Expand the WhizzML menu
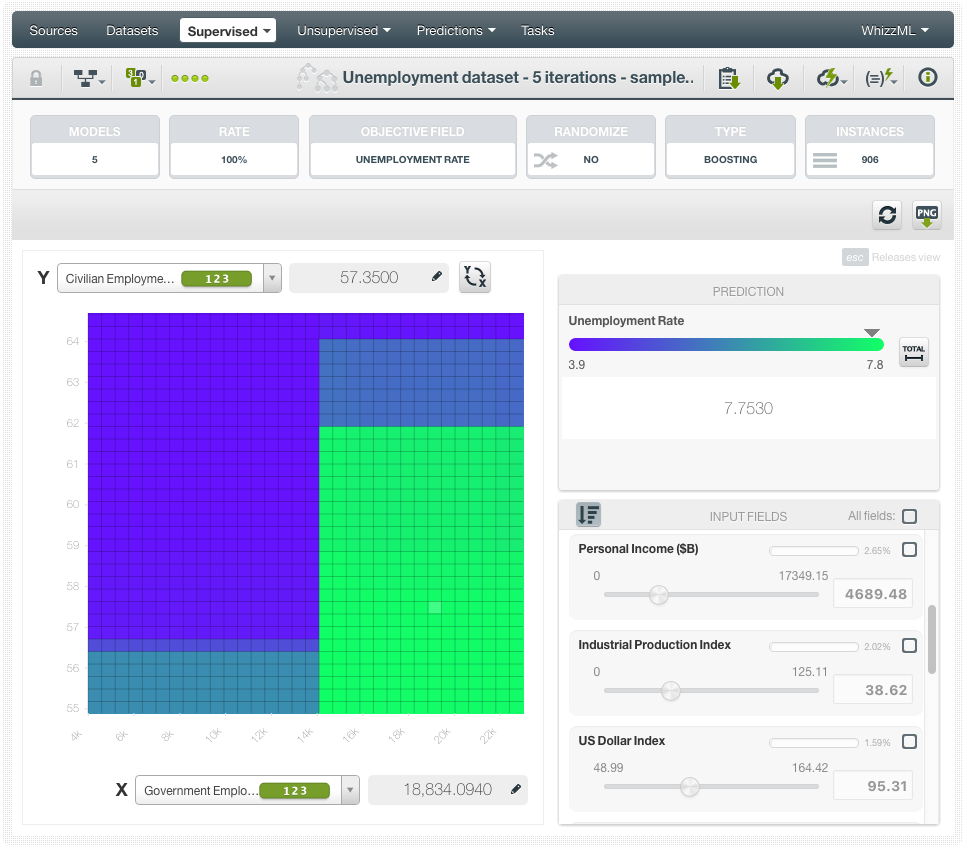The height and width of the screenshot is (848, 966). [x=894, y=31]
